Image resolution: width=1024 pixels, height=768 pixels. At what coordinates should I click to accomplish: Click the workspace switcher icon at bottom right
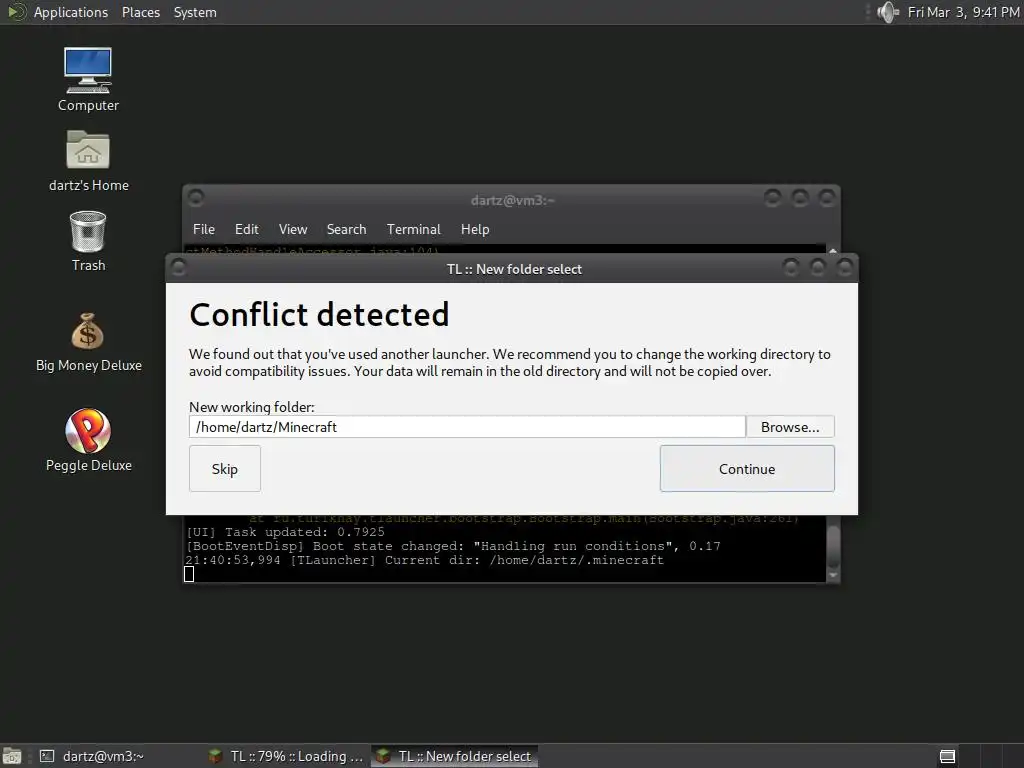click(x=947, y=756)
